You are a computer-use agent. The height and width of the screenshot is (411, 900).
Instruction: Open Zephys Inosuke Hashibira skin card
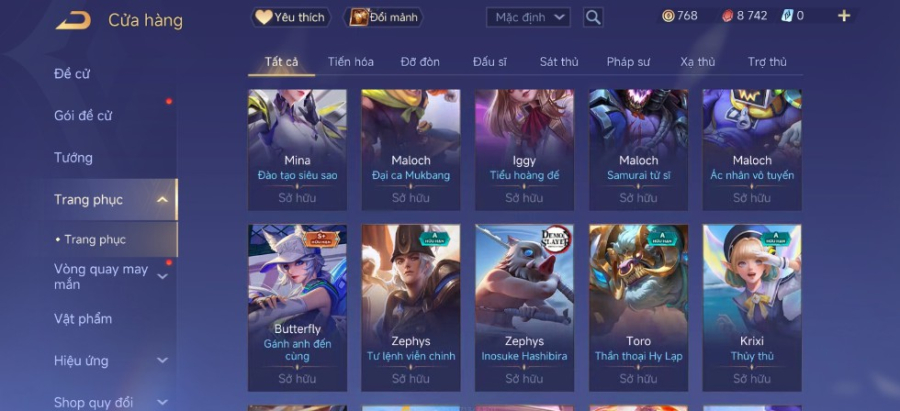tap(524, 308)
